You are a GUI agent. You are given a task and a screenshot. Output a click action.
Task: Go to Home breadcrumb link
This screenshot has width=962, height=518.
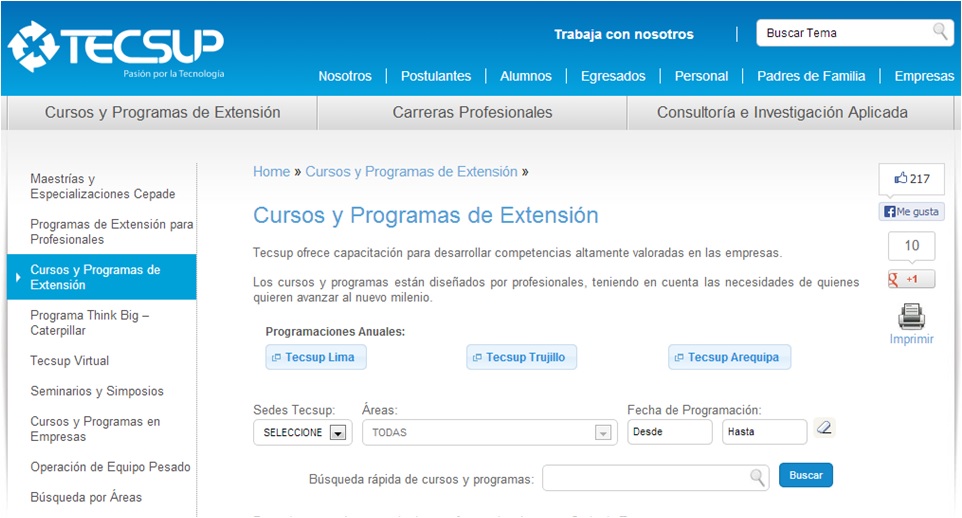271,172
